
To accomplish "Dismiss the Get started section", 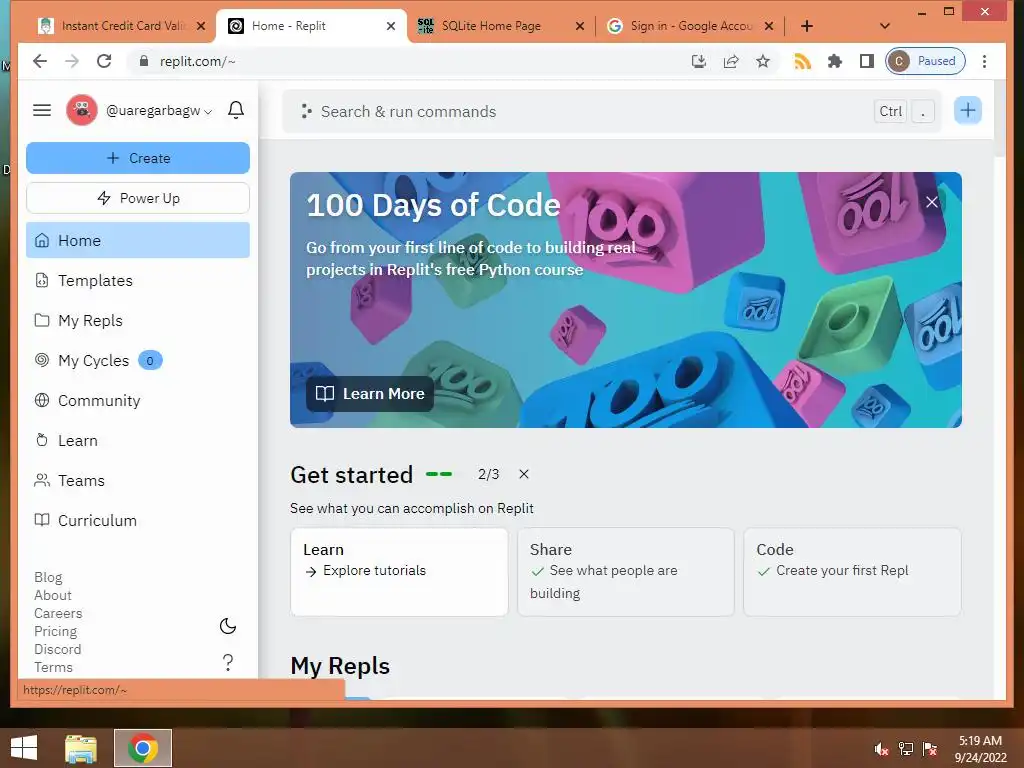I will click(x=524, y=474).
